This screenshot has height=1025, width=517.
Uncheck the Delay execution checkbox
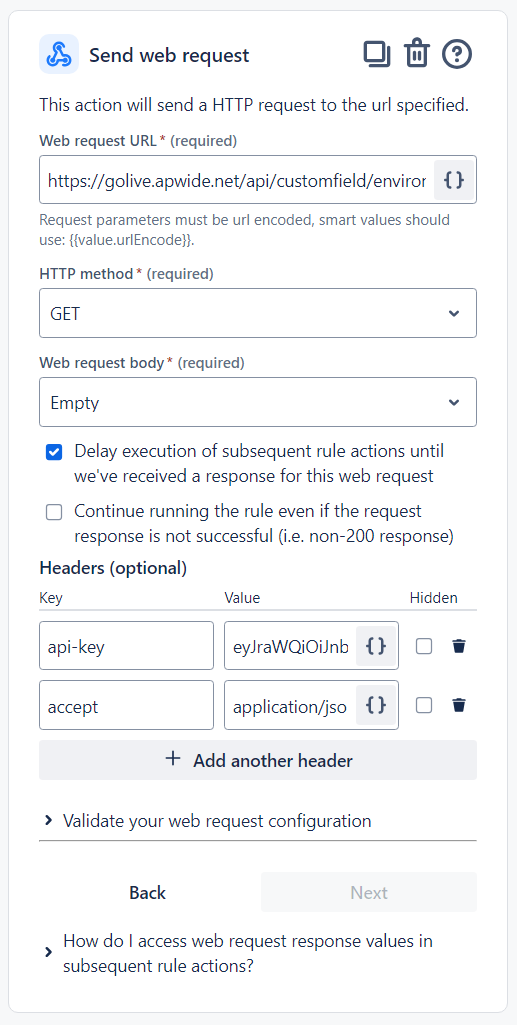[54, 452]
